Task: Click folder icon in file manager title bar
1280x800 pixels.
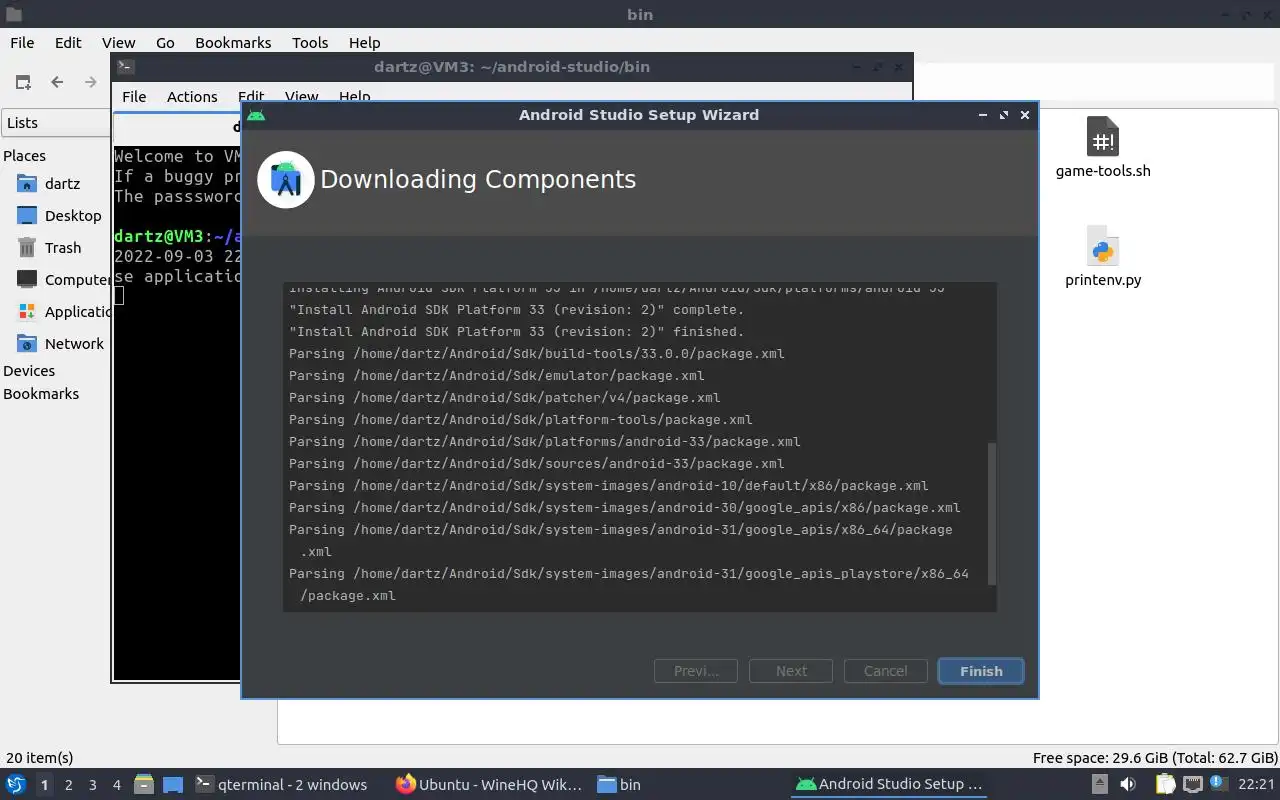Action: tap(13, 14)
